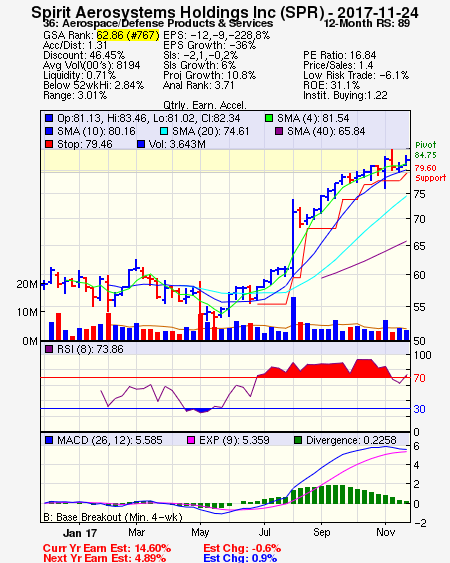
Task: Click the red 79.60 Support label
Action: coord(430,173)
